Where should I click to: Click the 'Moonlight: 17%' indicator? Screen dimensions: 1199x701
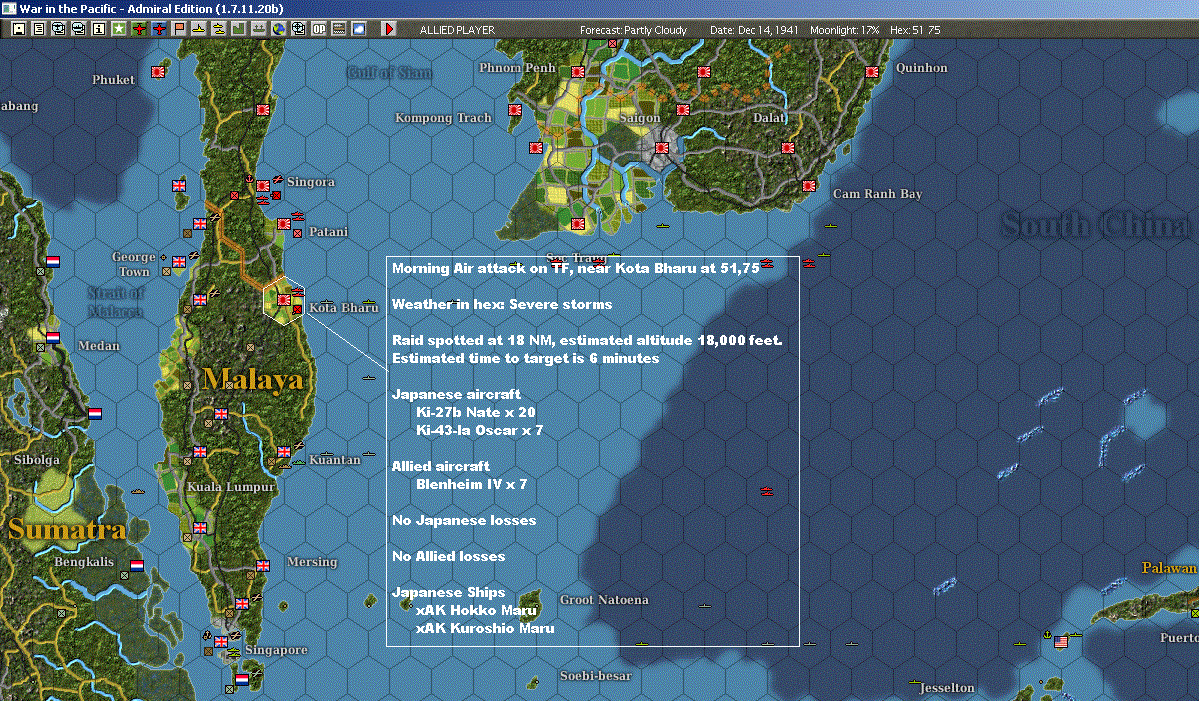coord(844,30)
